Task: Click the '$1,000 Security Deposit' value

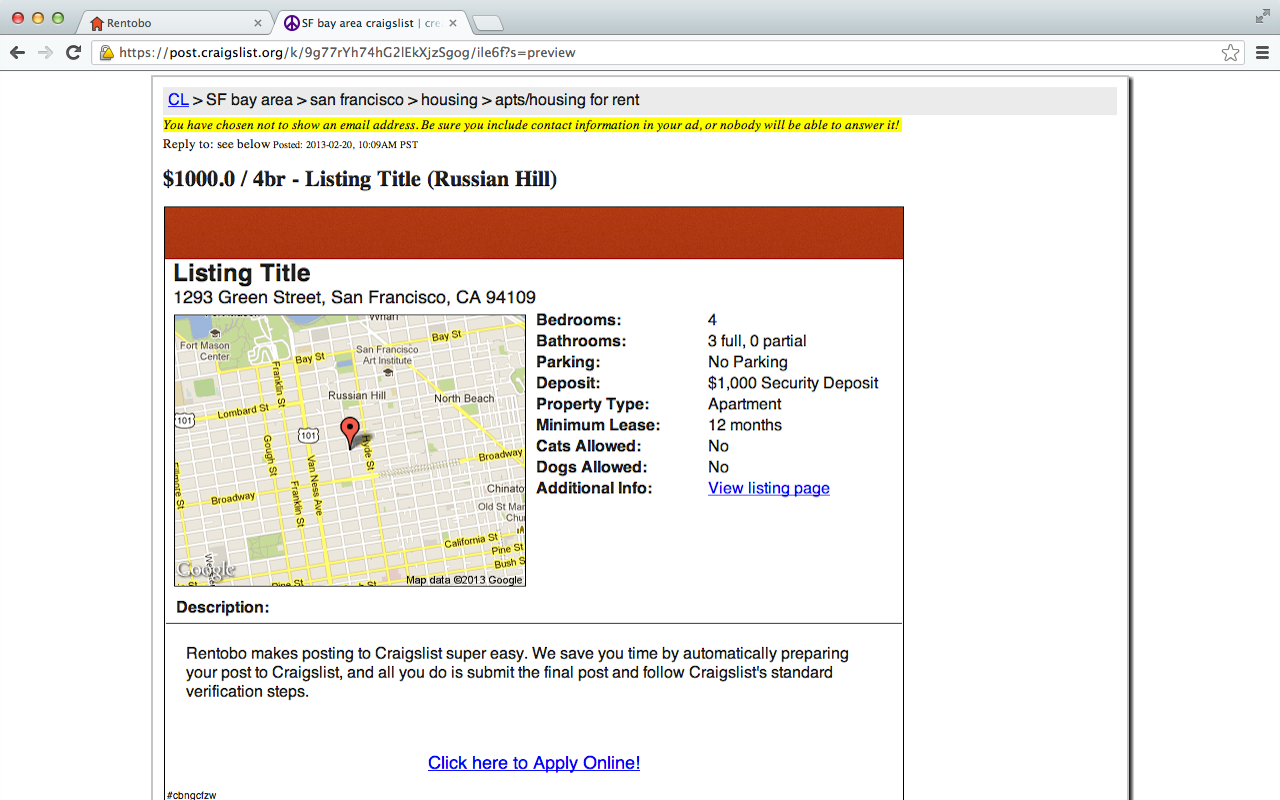Action: [x=793, y=383]
